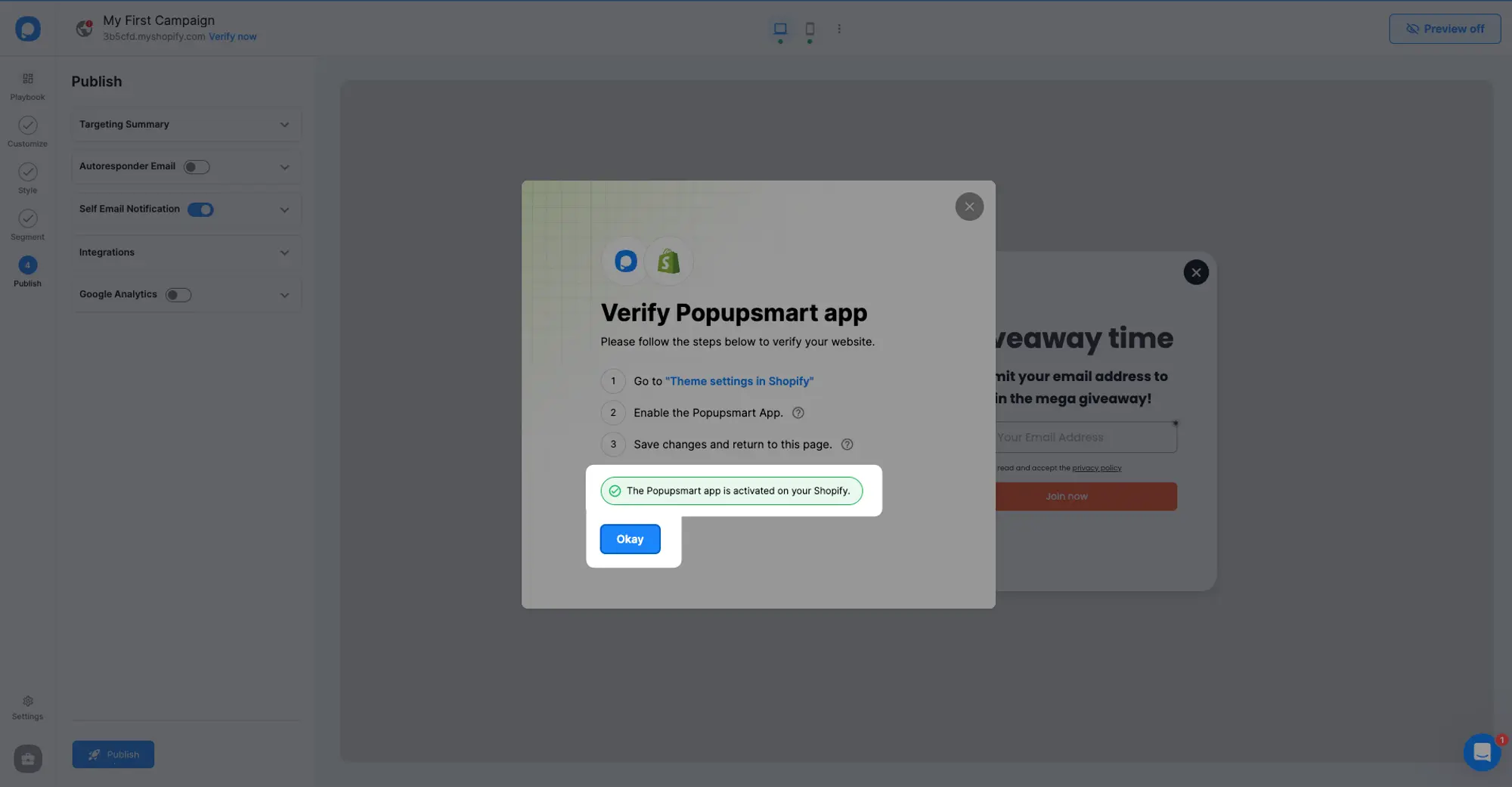Click the Publish panel heading
1512x787 pixels.
pos(97,82)
